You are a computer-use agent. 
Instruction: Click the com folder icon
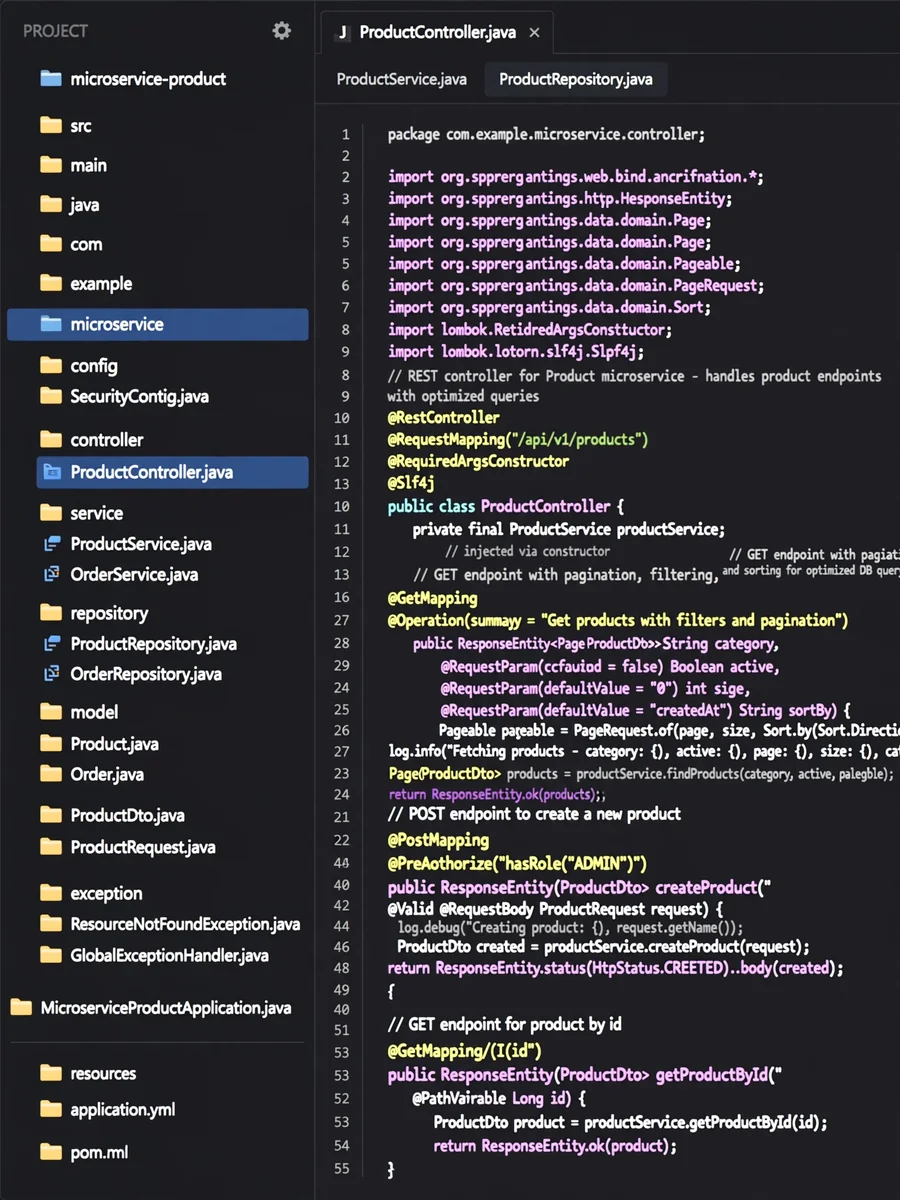[51, 244]
